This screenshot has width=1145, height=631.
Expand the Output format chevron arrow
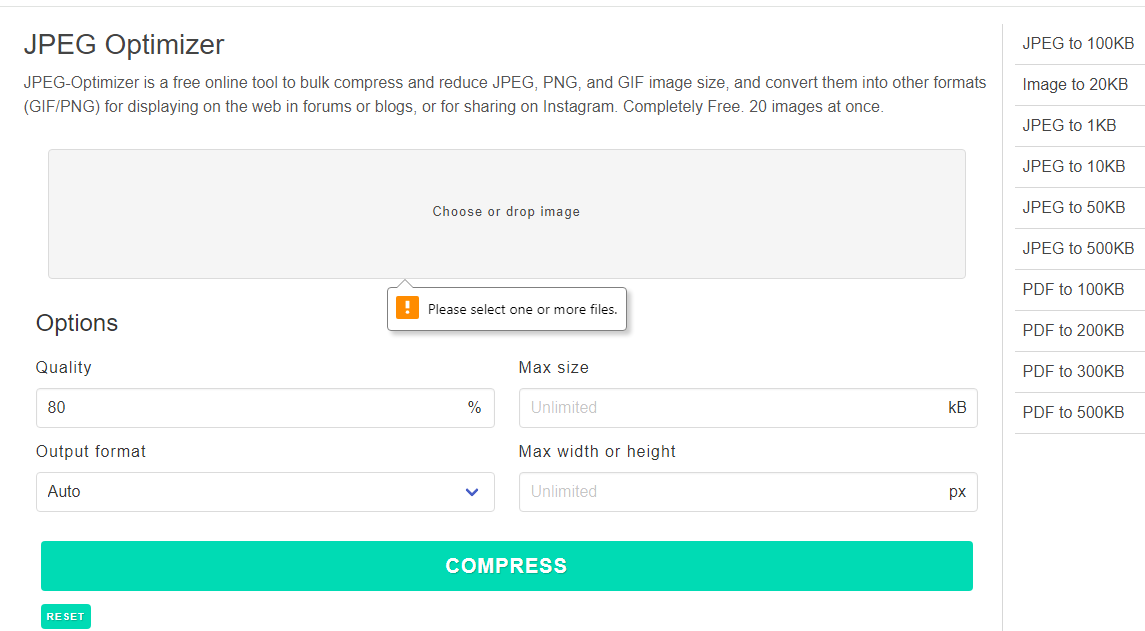[472, 492]
